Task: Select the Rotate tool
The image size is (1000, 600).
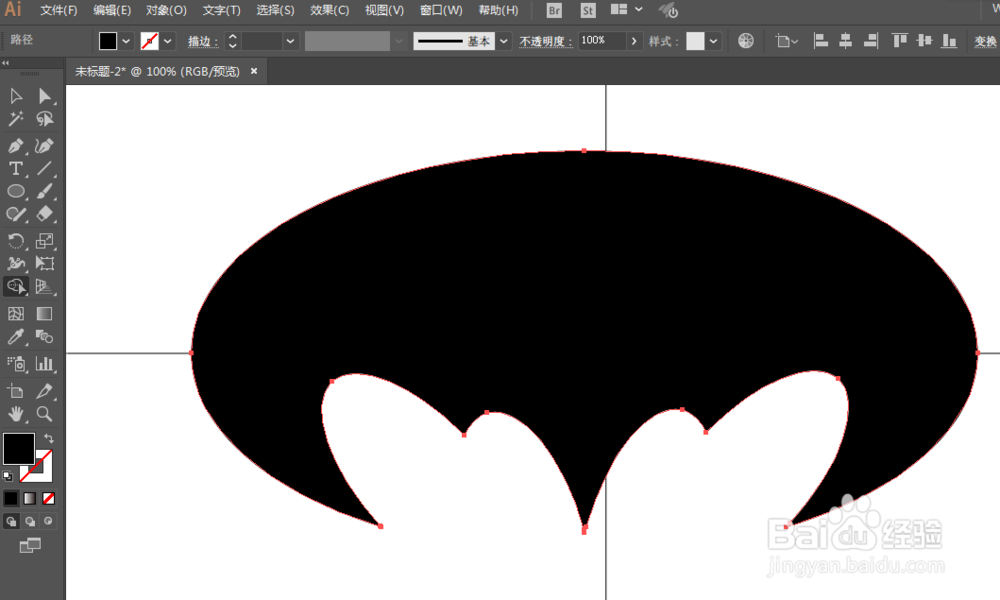Action: pos(16,241)
